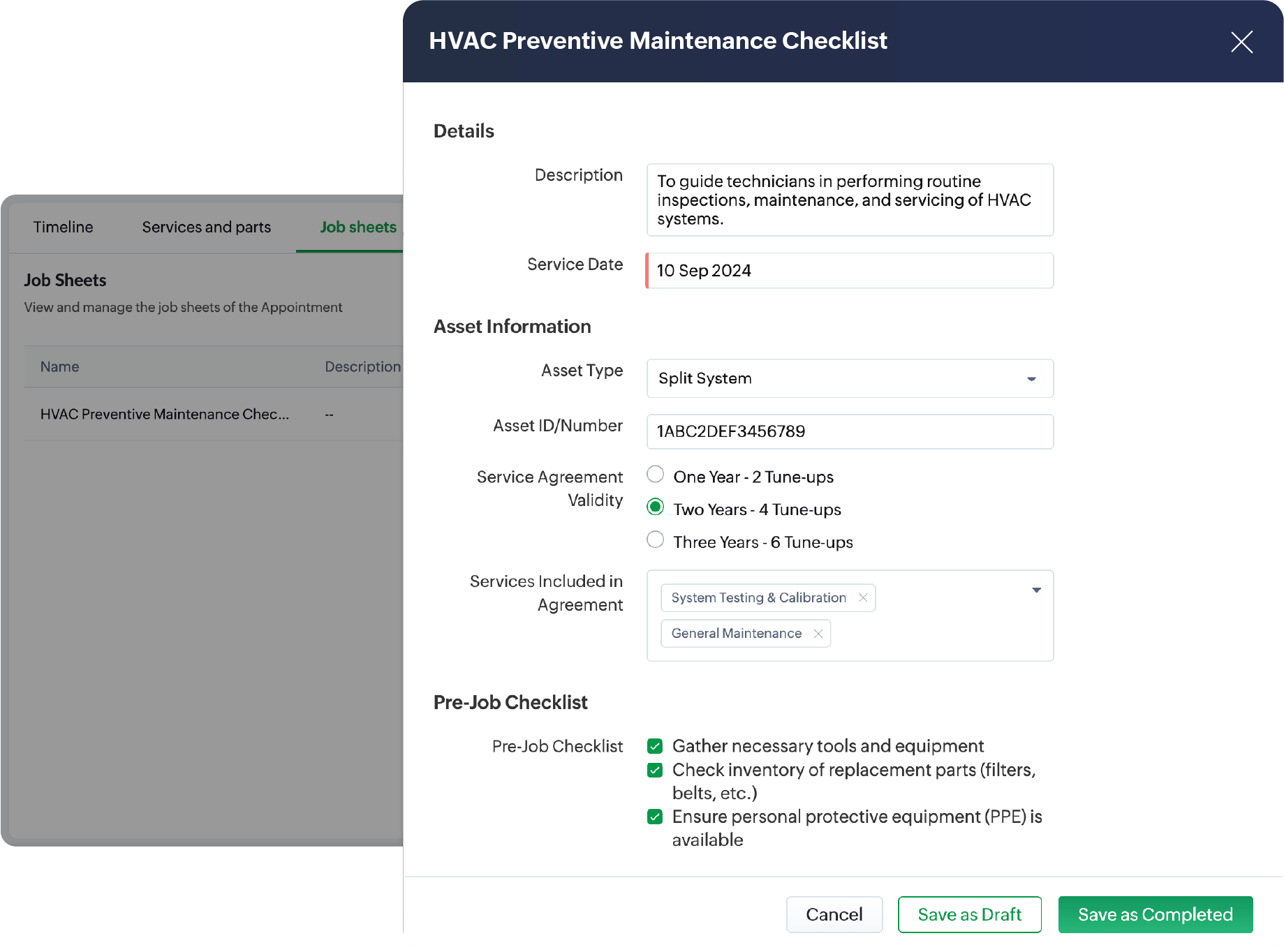
Task: Click Save as Completed
Action: pos(1155,914)
